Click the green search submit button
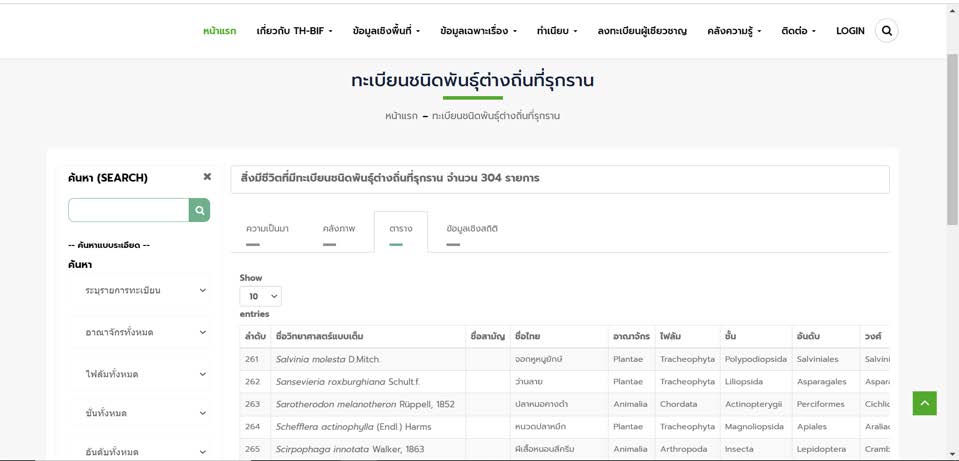 [200, 210]
